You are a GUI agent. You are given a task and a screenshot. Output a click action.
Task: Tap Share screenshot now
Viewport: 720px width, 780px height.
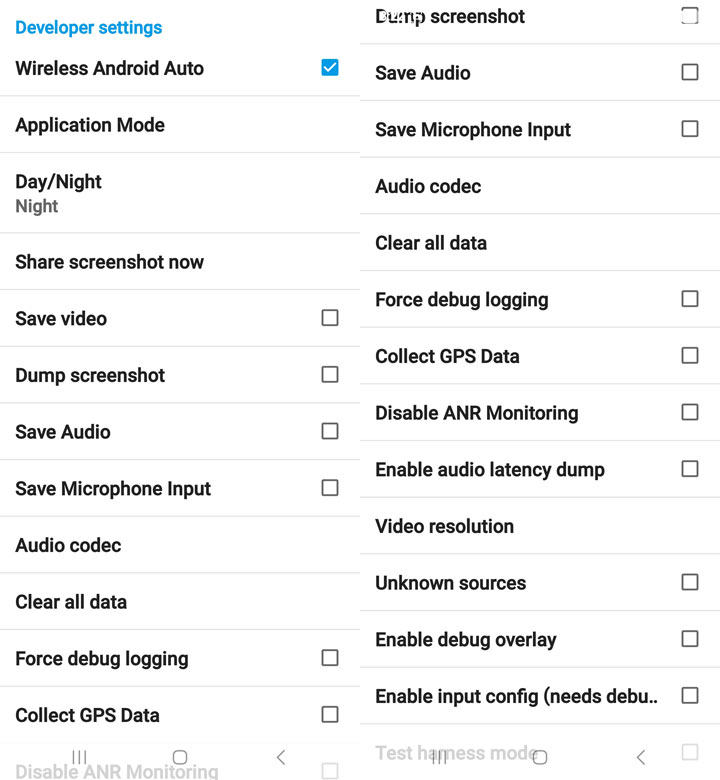pyautogui.click(x=109, y=262)
